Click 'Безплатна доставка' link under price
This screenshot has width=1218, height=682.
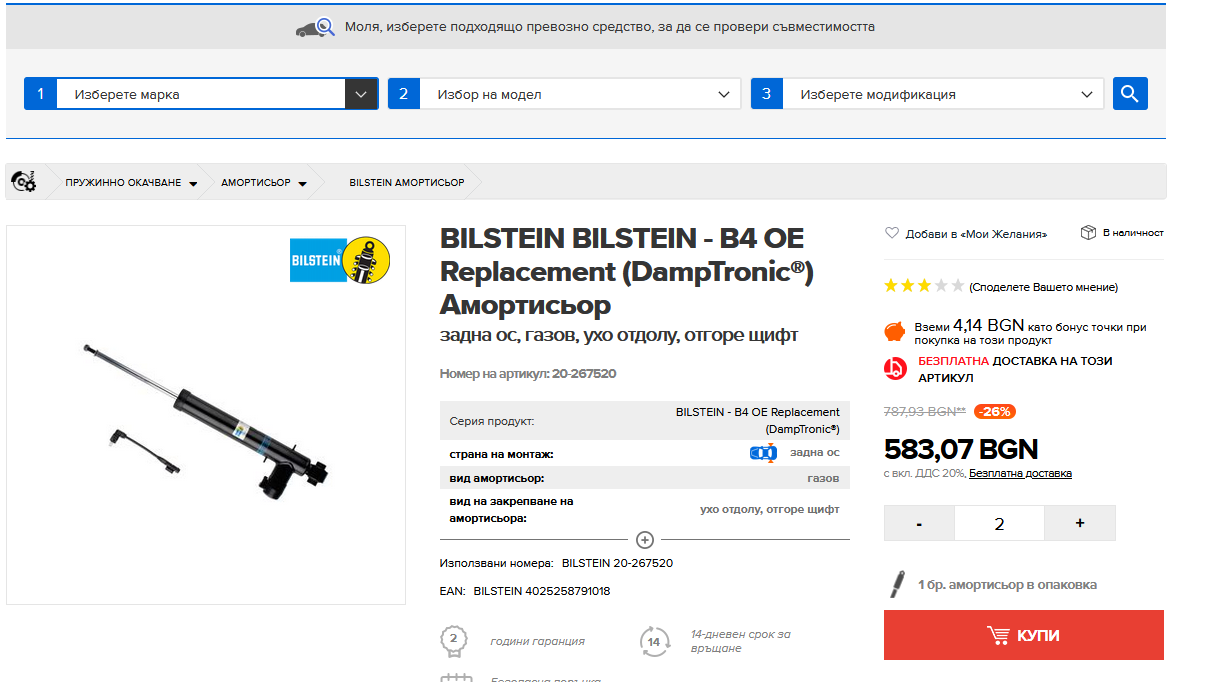[x=1020, y=473]
